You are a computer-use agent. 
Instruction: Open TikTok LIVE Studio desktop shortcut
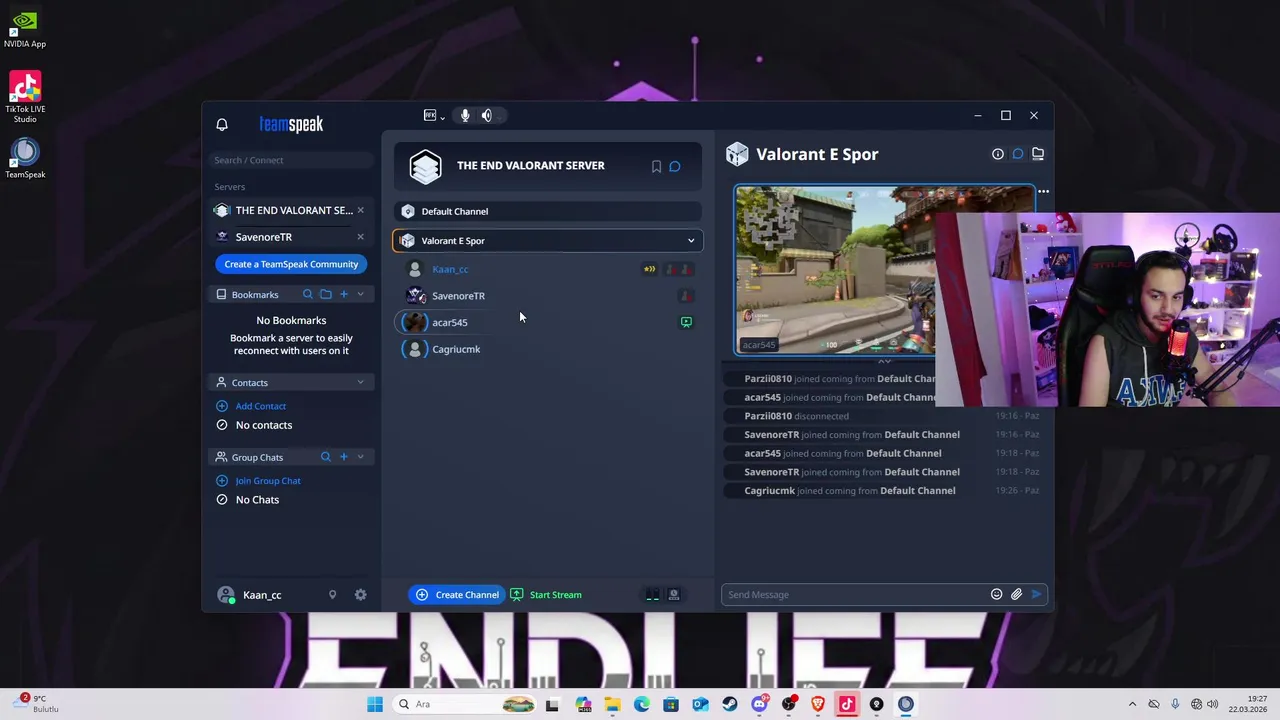pos(25,96)
